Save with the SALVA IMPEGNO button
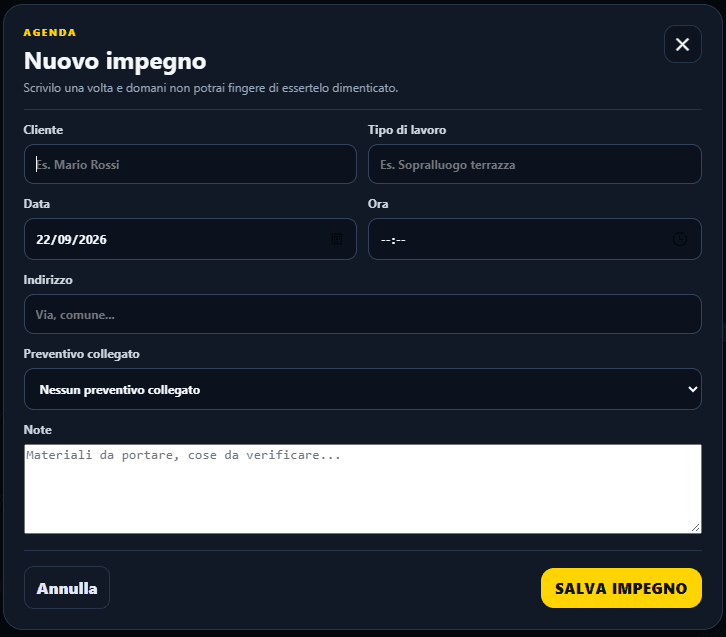The width and height of the screenshot is (726, 637). (x=621, y=588)
